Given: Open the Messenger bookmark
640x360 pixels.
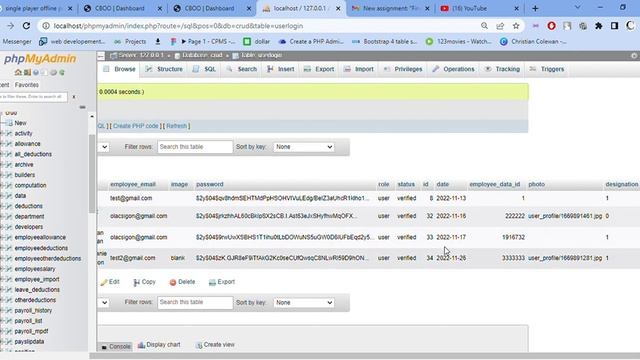Looking at the screenshot, I should pyautogui.click(x=17, y=42).
